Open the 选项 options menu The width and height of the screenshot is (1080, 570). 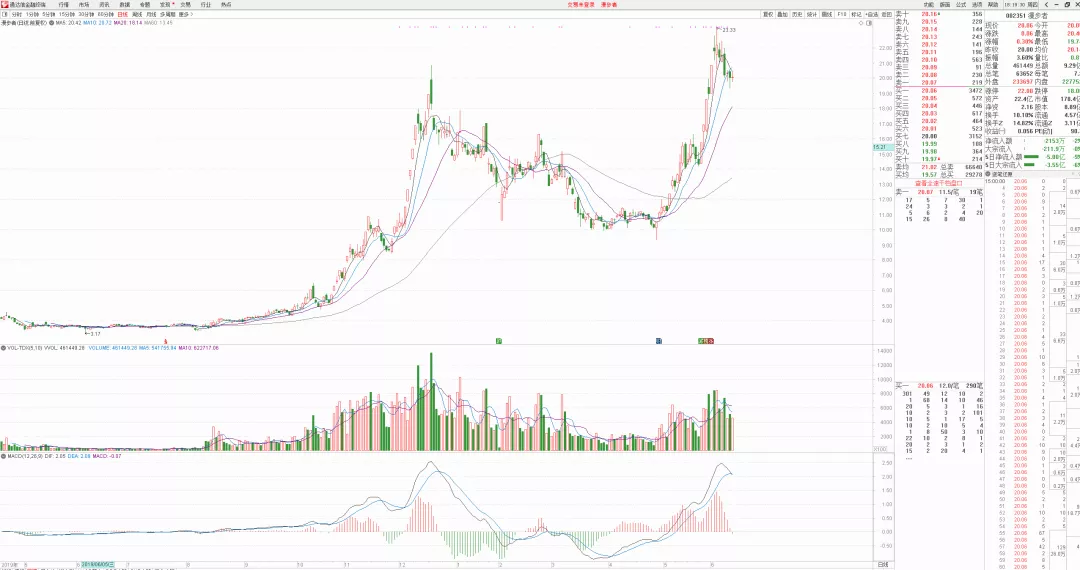tap(977, 4)
